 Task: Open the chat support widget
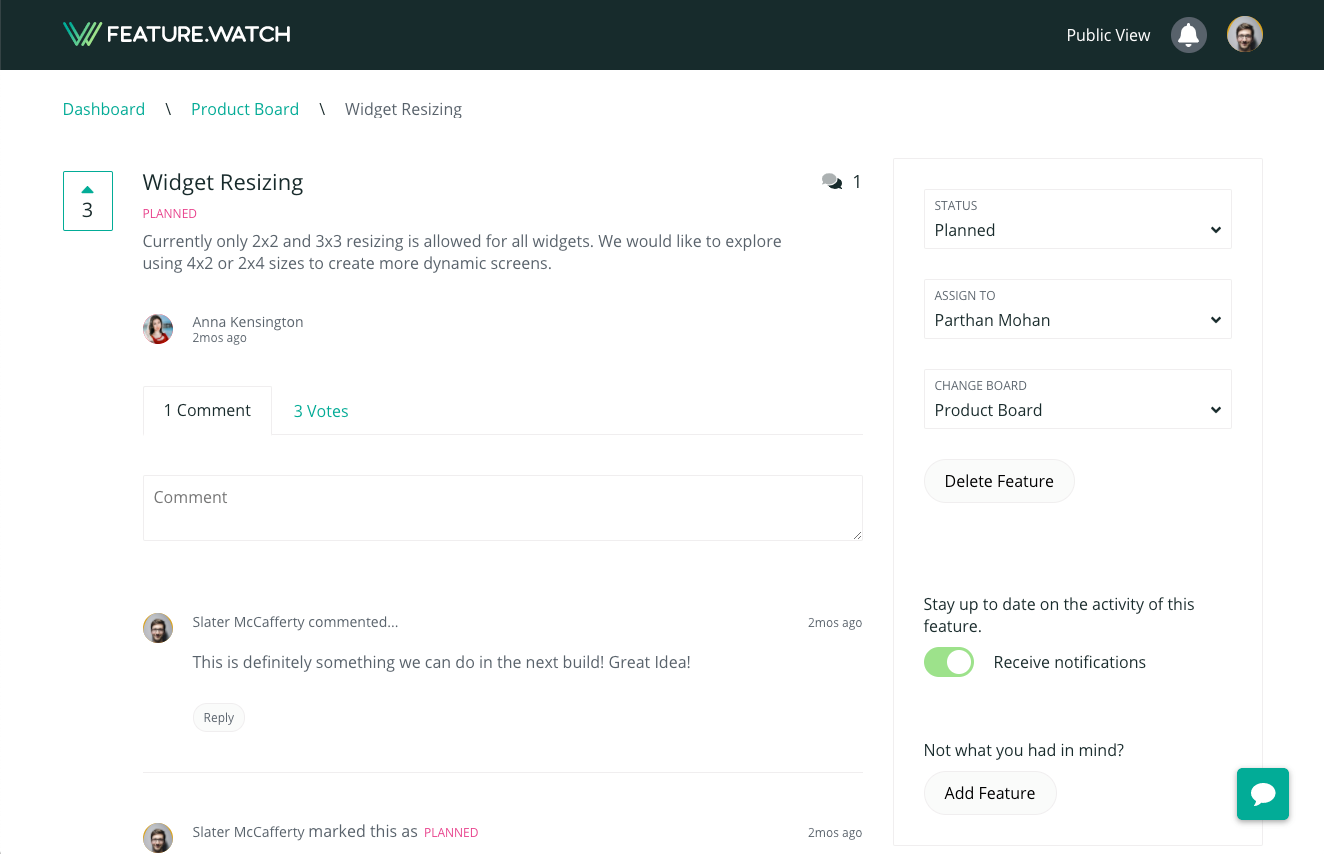tap(1262, 794)
